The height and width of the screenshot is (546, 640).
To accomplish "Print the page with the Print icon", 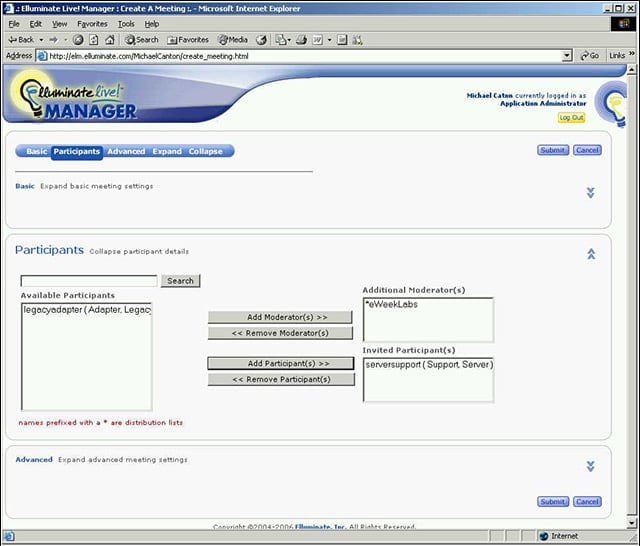I will 302,40.
